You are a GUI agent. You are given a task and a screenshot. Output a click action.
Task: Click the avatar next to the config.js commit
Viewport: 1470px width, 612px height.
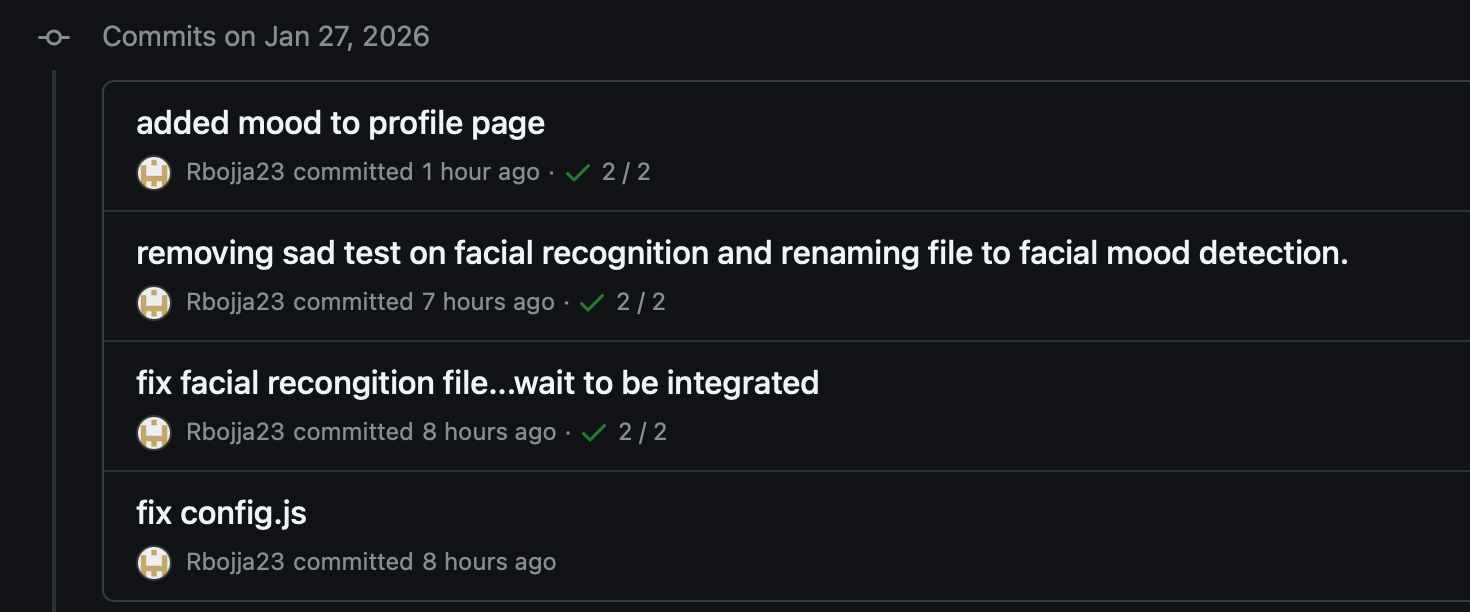point(154,561)
